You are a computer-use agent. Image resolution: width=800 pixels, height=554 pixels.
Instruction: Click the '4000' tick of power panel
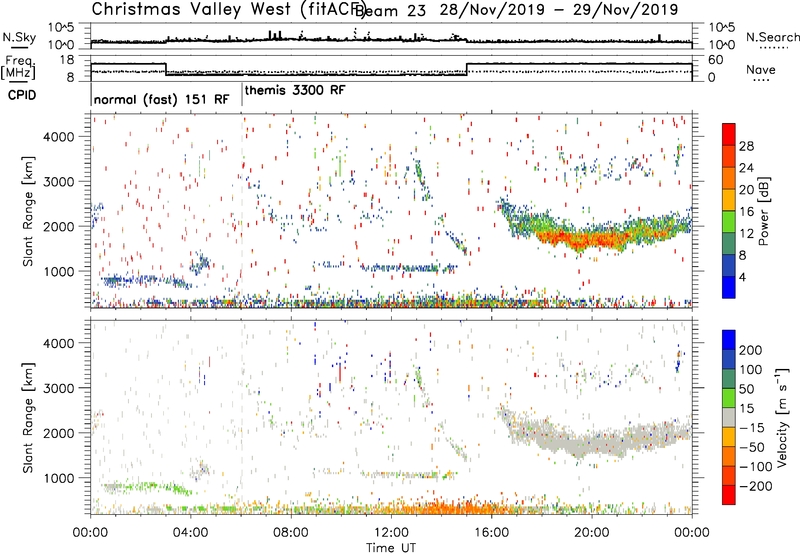point(59,137)
